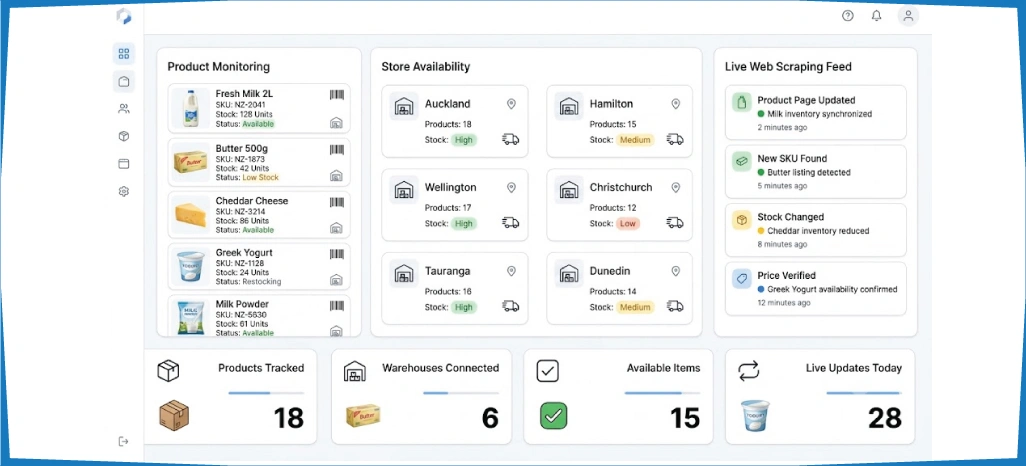Open the Stock Changed feed entry
This screenshot has width=1026, height=466.
816,230
